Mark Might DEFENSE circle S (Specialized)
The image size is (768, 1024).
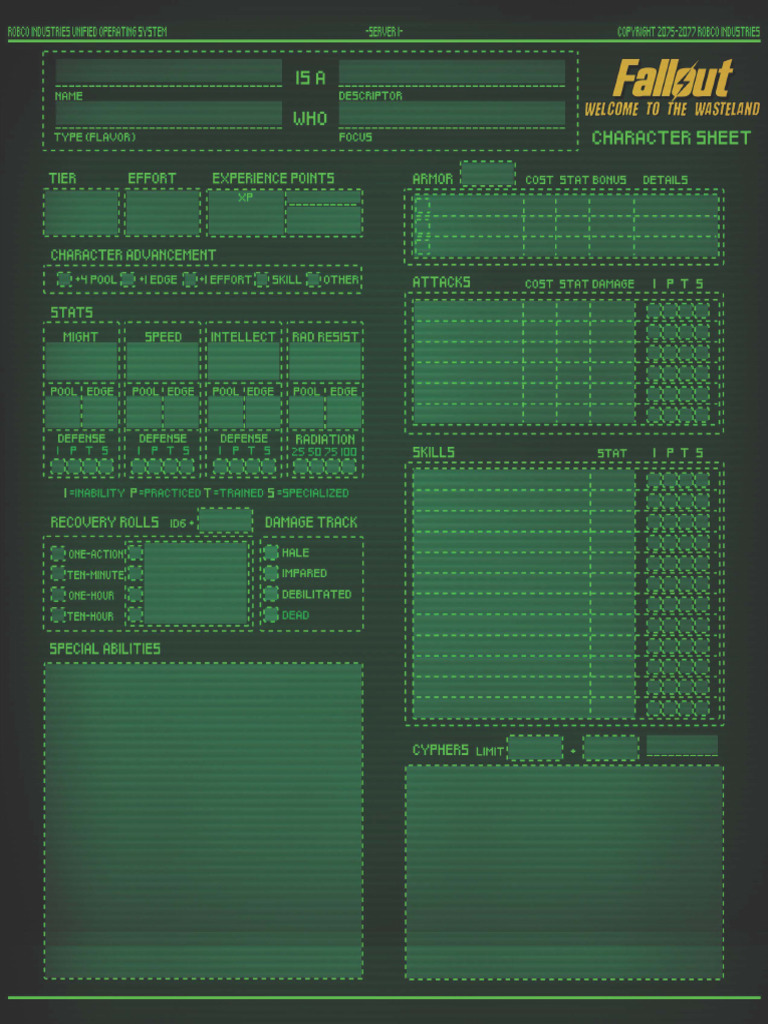(x=105, y=466)
